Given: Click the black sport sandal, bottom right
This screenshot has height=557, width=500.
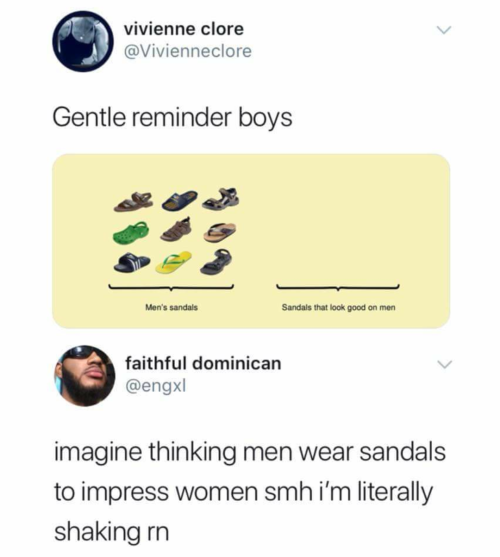Looking at the screenshot, I should pos(216,261).
